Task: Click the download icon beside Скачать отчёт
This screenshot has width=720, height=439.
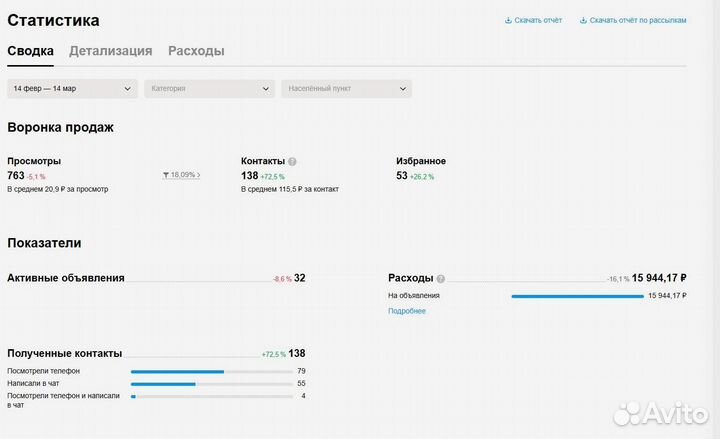Action: coord(508,20)
